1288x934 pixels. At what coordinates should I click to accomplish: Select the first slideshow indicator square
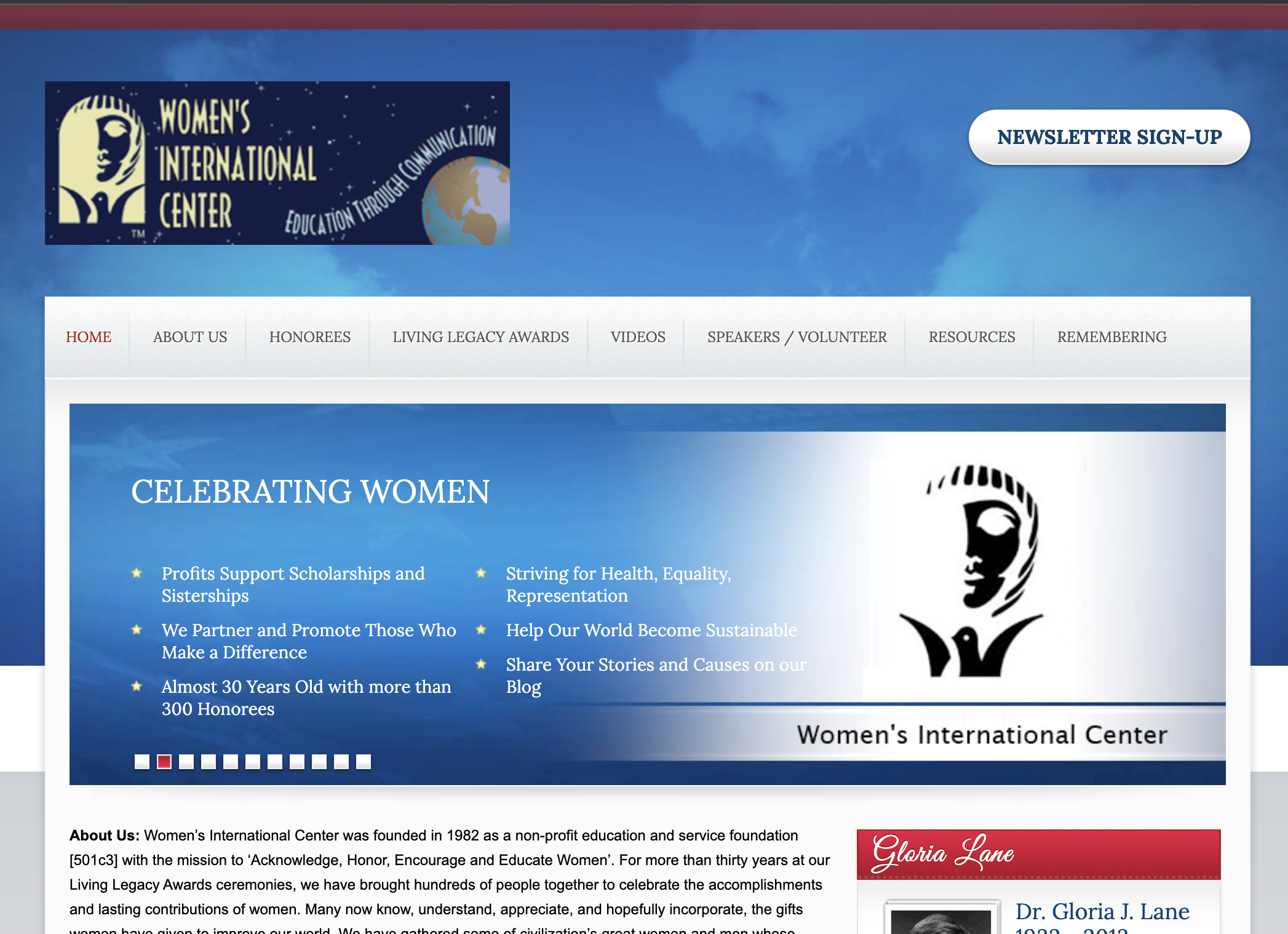142,762
